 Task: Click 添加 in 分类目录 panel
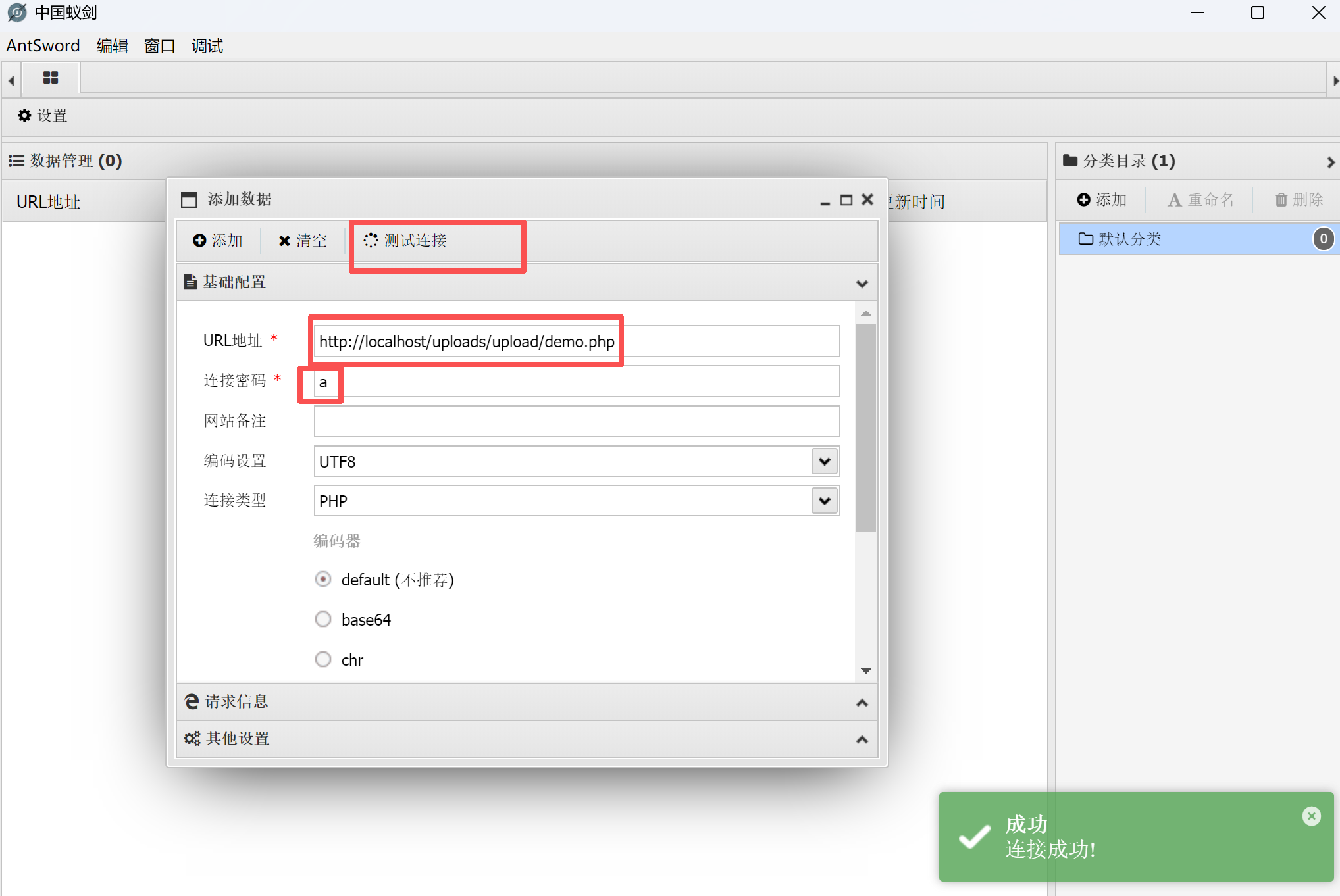pos(1102,200)
